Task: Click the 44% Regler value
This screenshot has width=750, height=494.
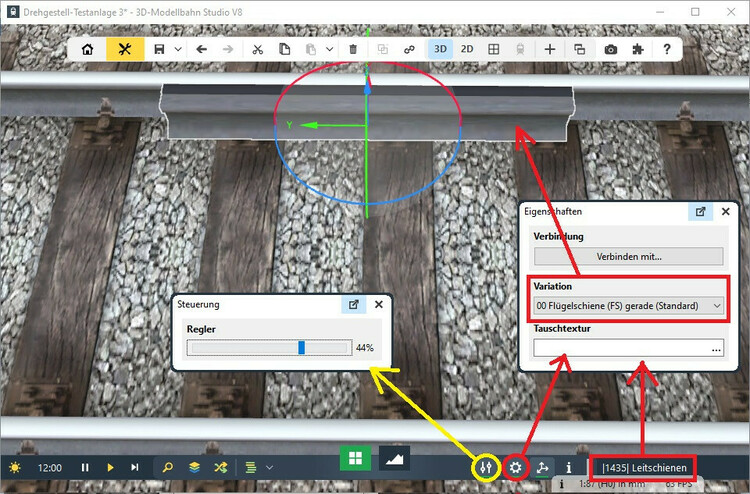Action: (364, 348)
